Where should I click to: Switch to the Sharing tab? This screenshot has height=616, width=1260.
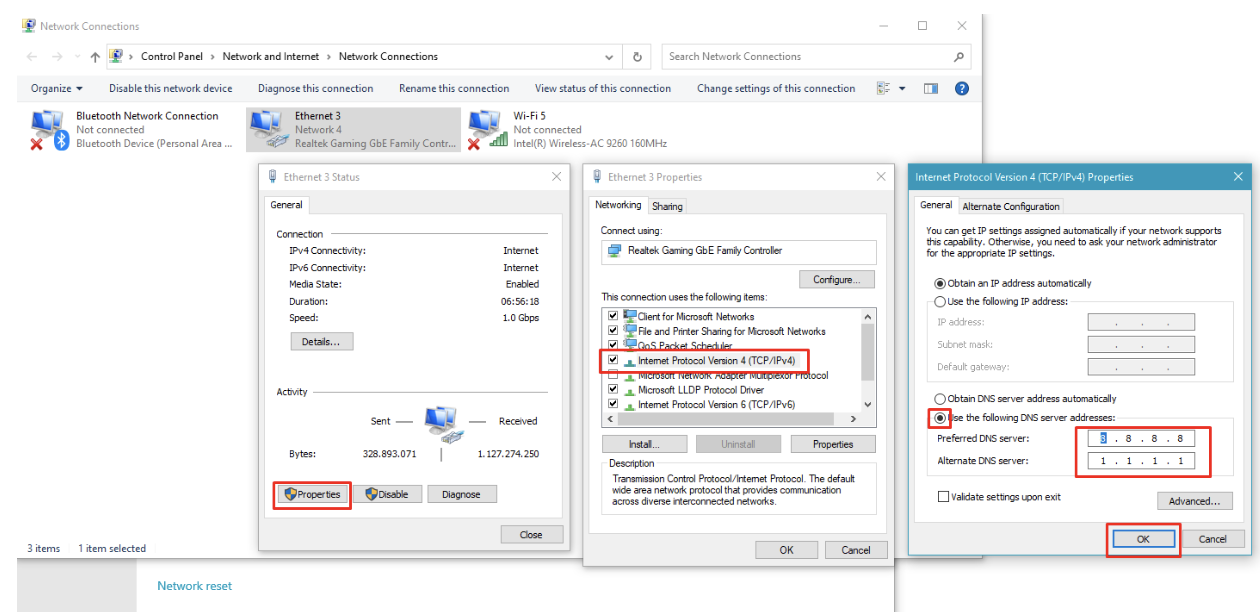tap(667, 206)
